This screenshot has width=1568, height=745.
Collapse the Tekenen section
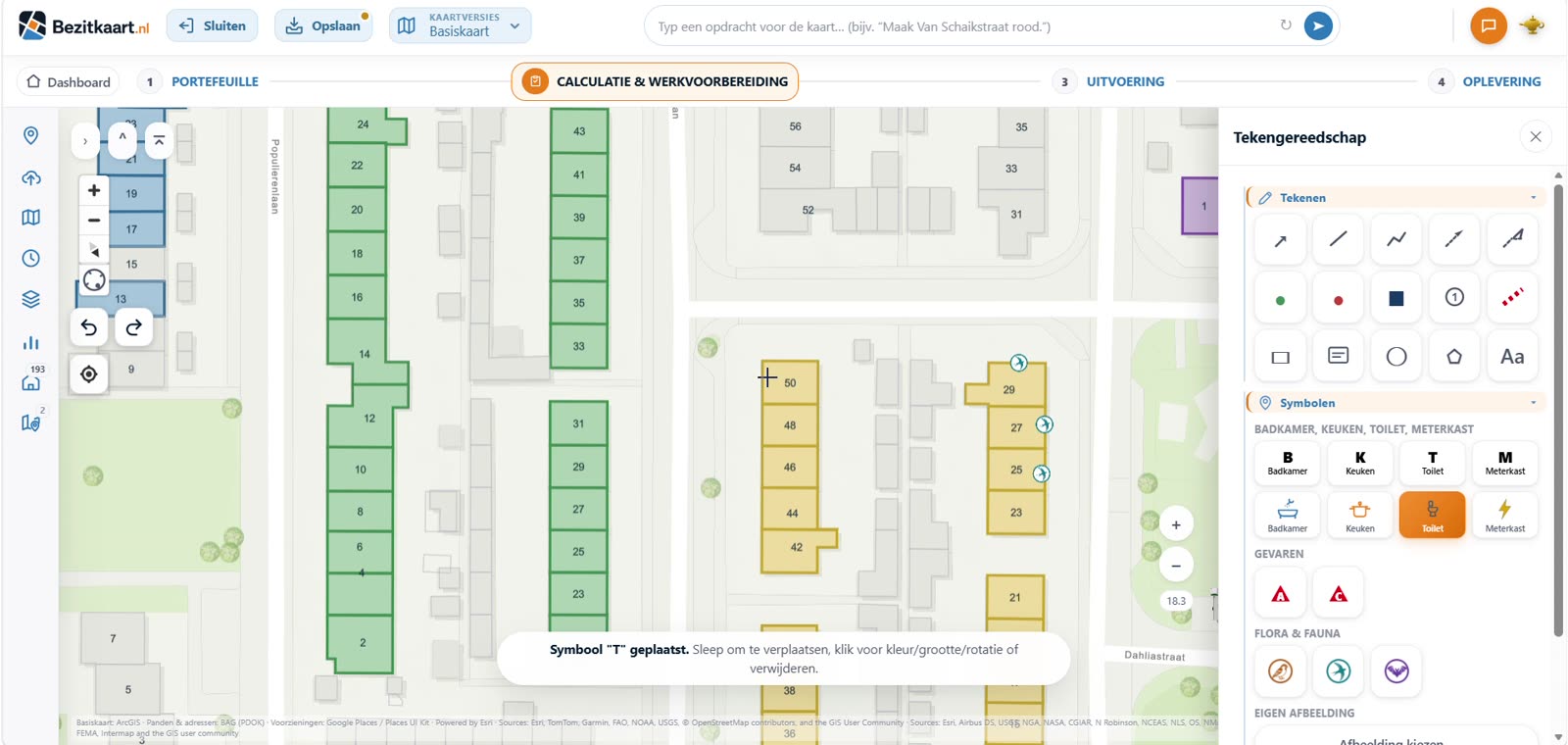pyautogui.click(x=1396, y=197)
